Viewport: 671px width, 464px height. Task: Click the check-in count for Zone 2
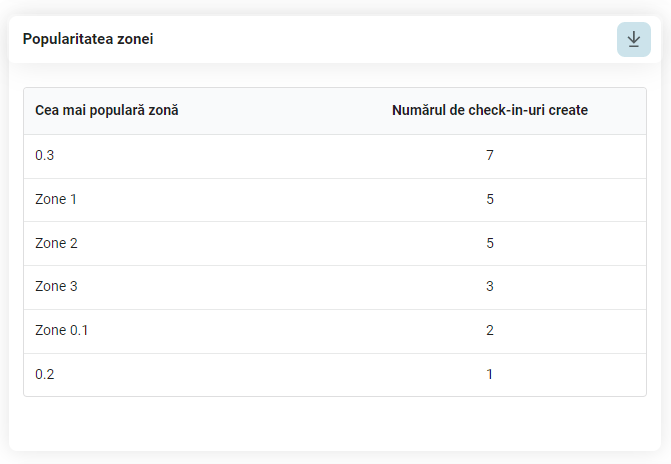tap(490, 243)
